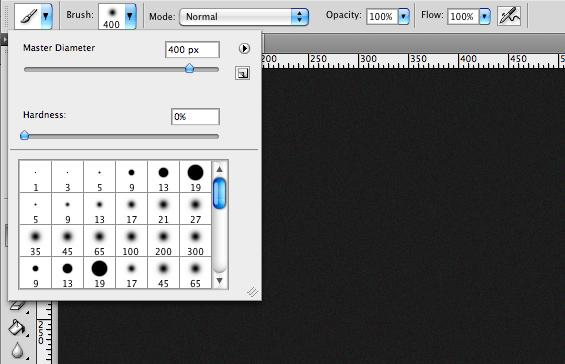Viewport: 565px width, 364px height.
Task: Select the Paint Bucket tool
Action: 16,328
